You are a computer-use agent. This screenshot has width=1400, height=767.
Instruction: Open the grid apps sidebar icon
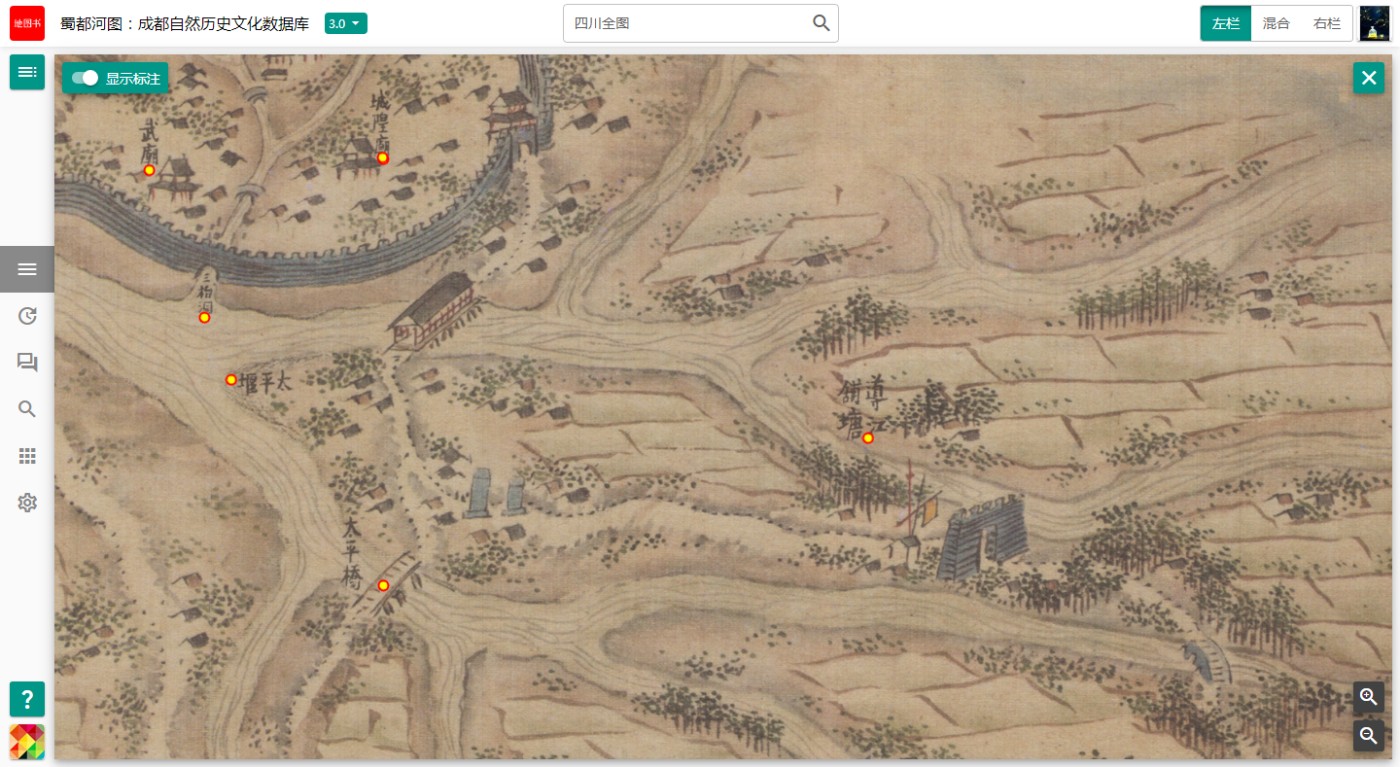tap(27, 456)
